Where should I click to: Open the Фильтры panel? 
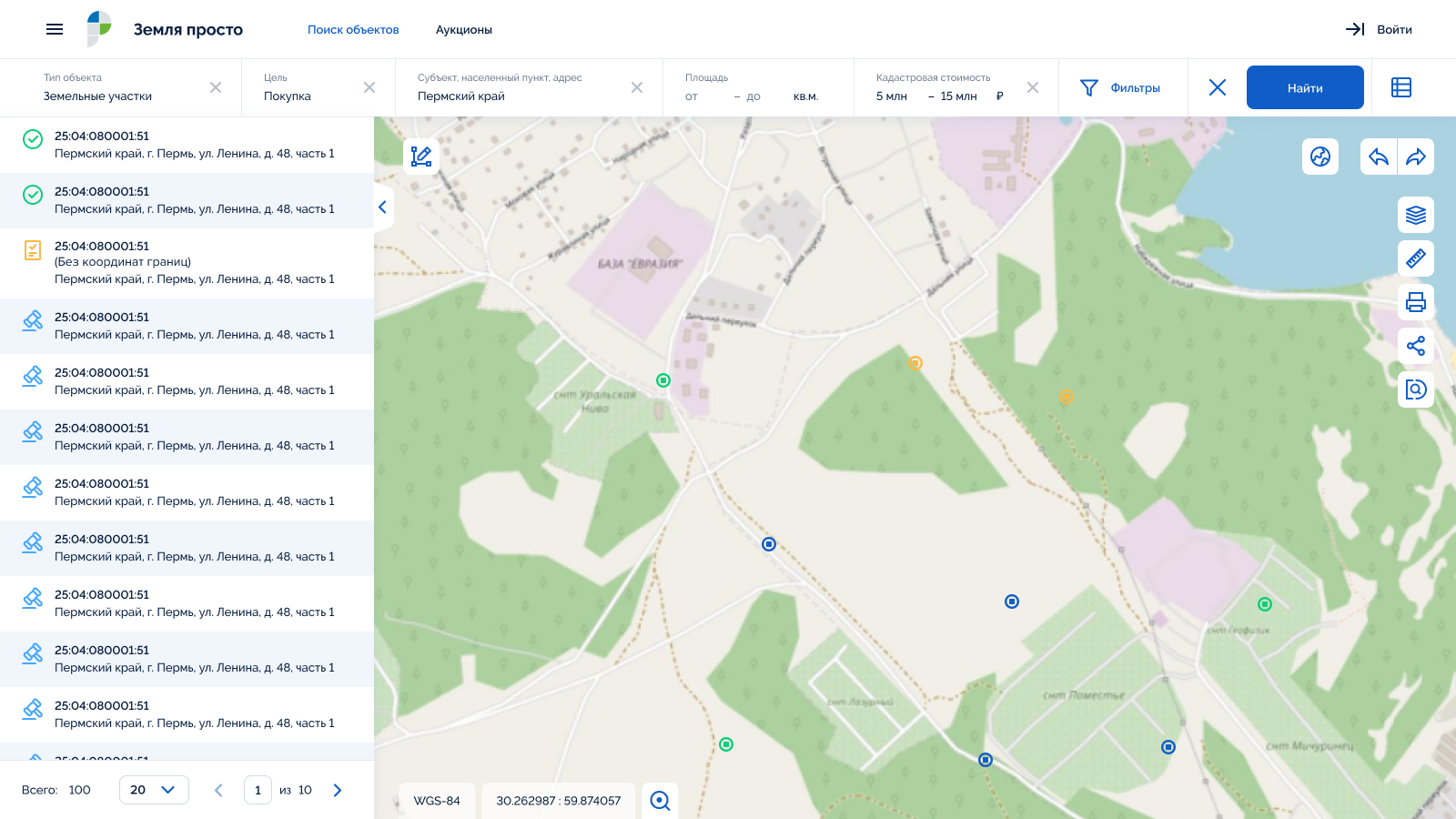click(x=1120, y=87)
